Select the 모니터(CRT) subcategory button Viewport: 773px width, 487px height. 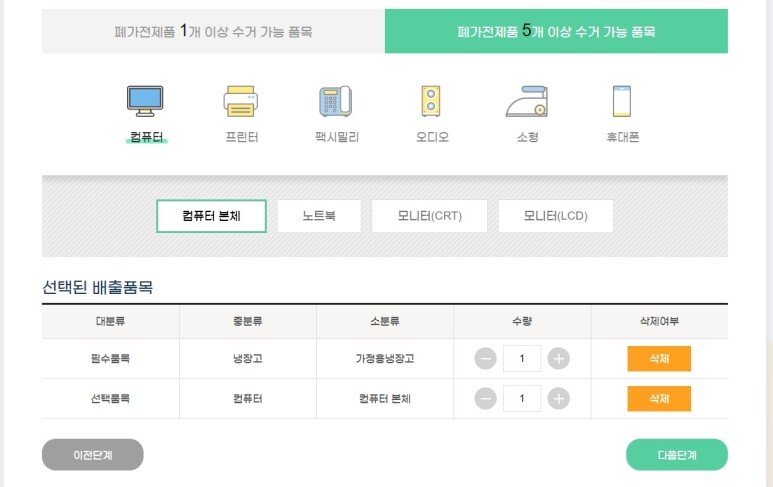pos(429,216)
